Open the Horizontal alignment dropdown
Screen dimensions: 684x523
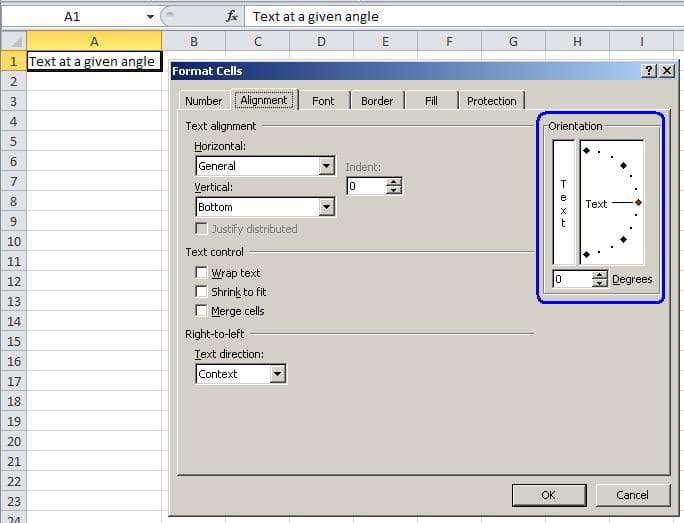326,167
